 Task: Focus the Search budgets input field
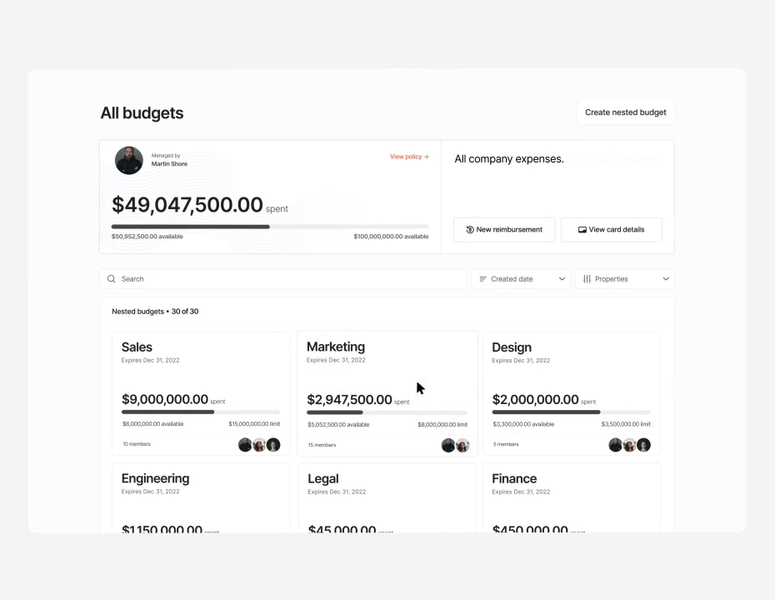pos(283,279)
